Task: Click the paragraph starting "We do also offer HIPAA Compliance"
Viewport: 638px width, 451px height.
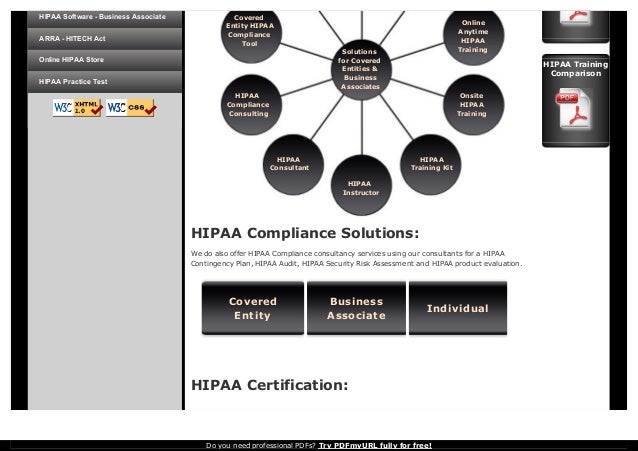Action: (x=356, y=258)
